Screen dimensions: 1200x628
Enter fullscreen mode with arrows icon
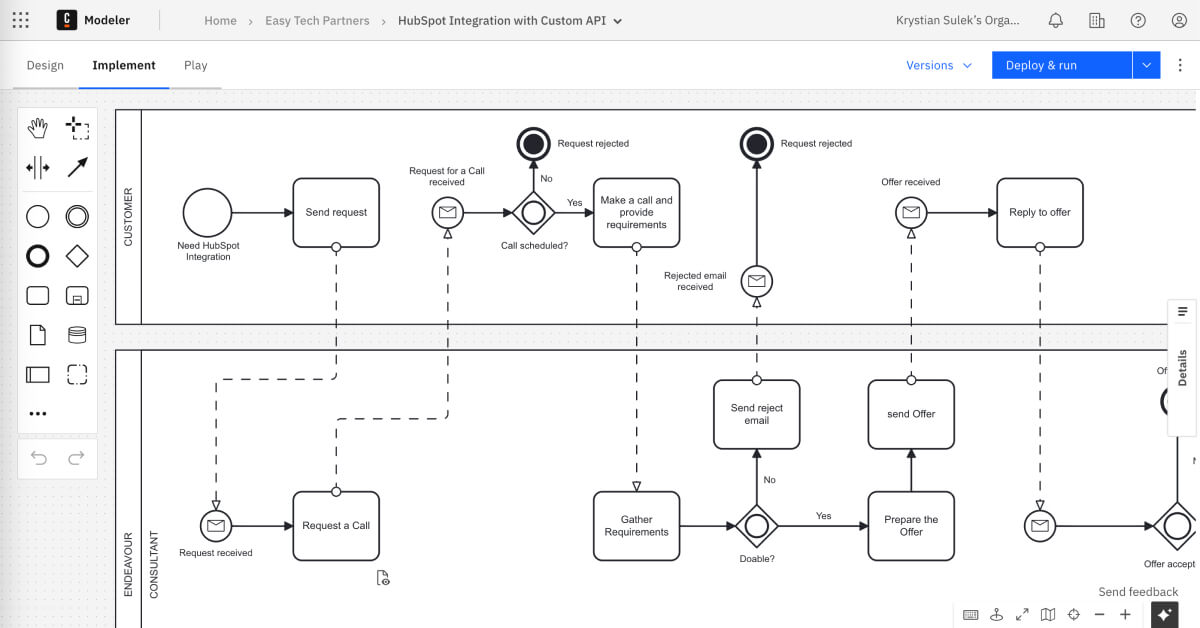point(1022,614)
